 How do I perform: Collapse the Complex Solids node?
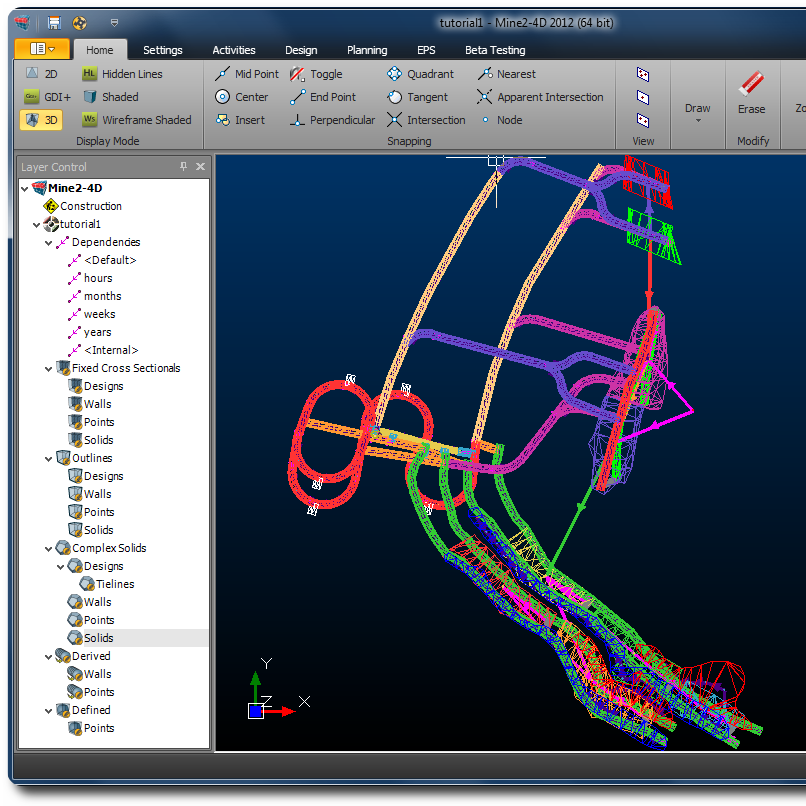pyautogui.click(x=48, y=548)
